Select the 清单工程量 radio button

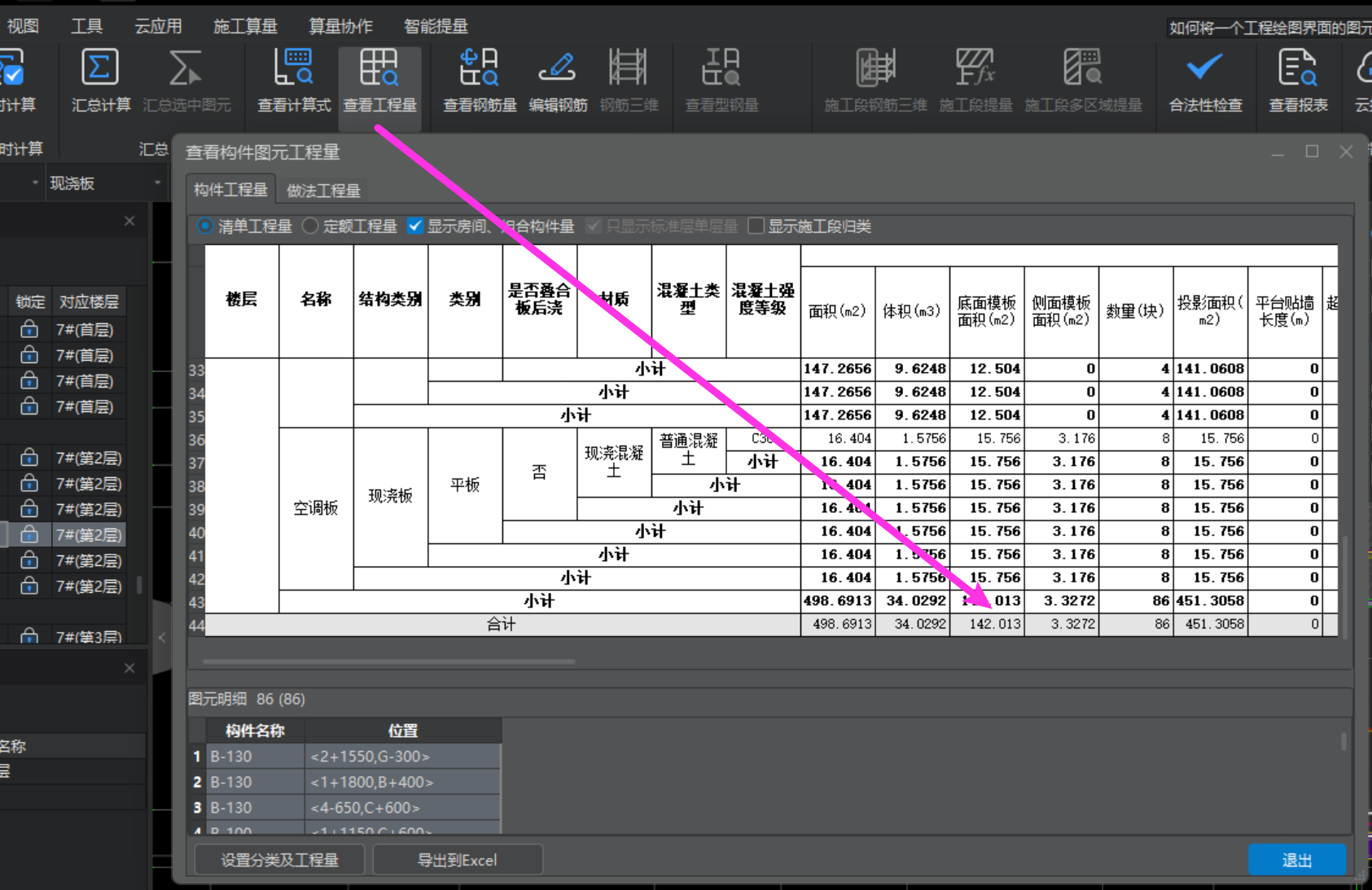click(x=205, y=226)
